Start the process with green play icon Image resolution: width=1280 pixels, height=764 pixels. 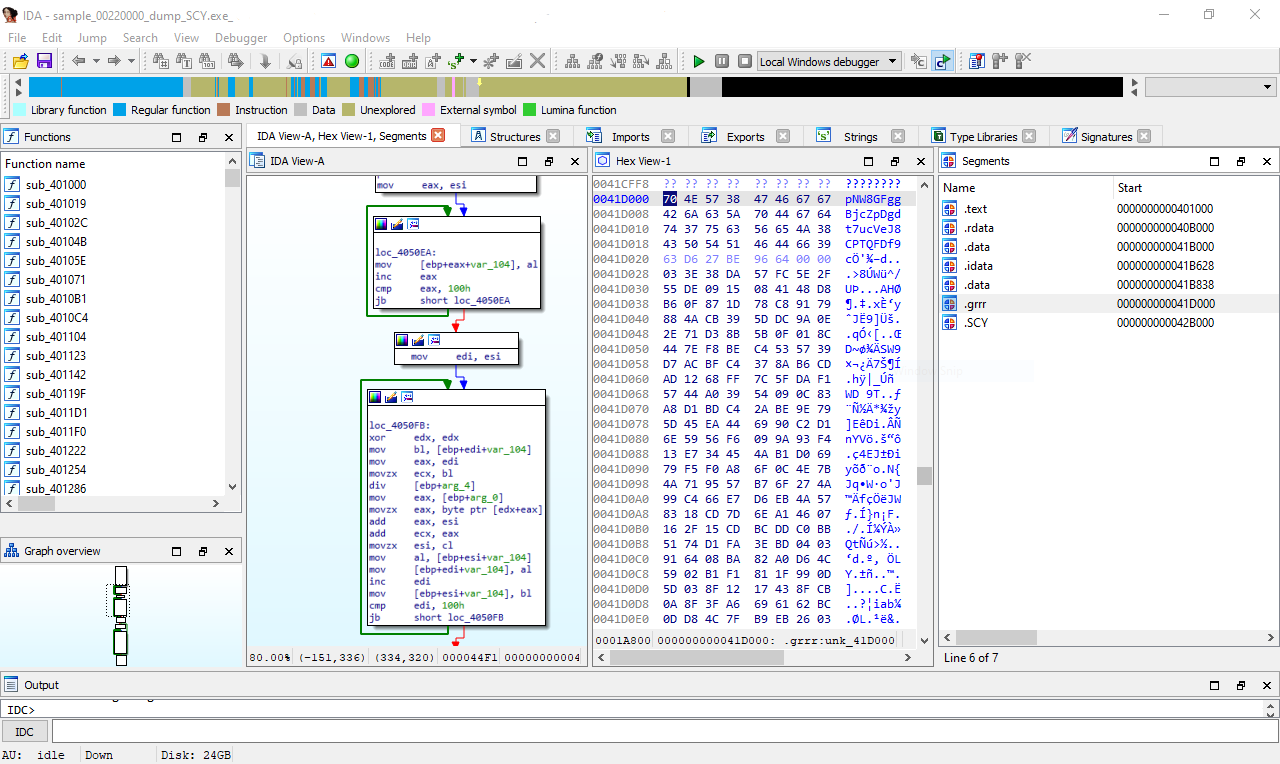point(700,61)
